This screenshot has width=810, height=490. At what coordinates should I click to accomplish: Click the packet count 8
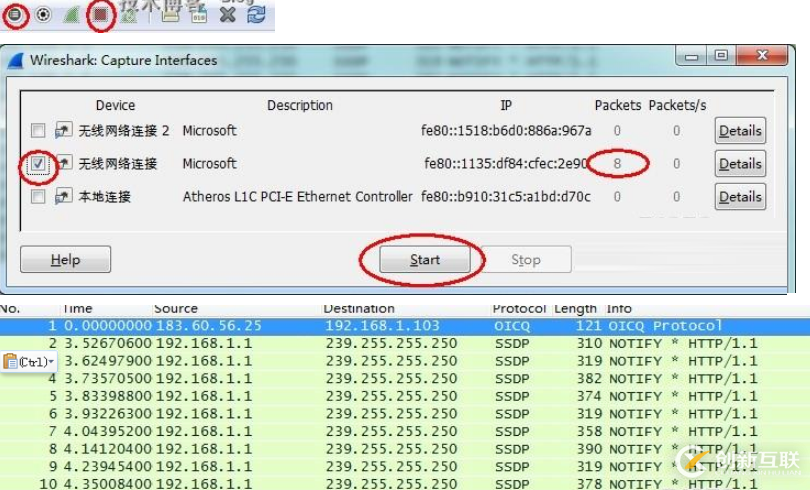coord(617,164)
